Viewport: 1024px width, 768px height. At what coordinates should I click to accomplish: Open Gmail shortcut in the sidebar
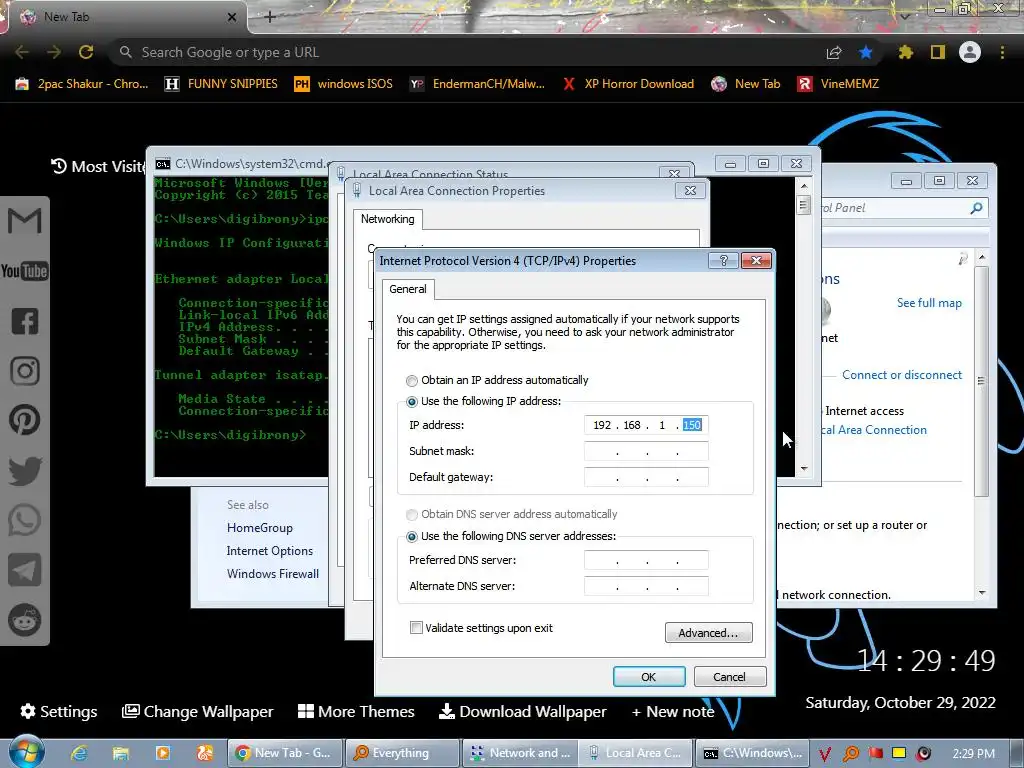25,221
